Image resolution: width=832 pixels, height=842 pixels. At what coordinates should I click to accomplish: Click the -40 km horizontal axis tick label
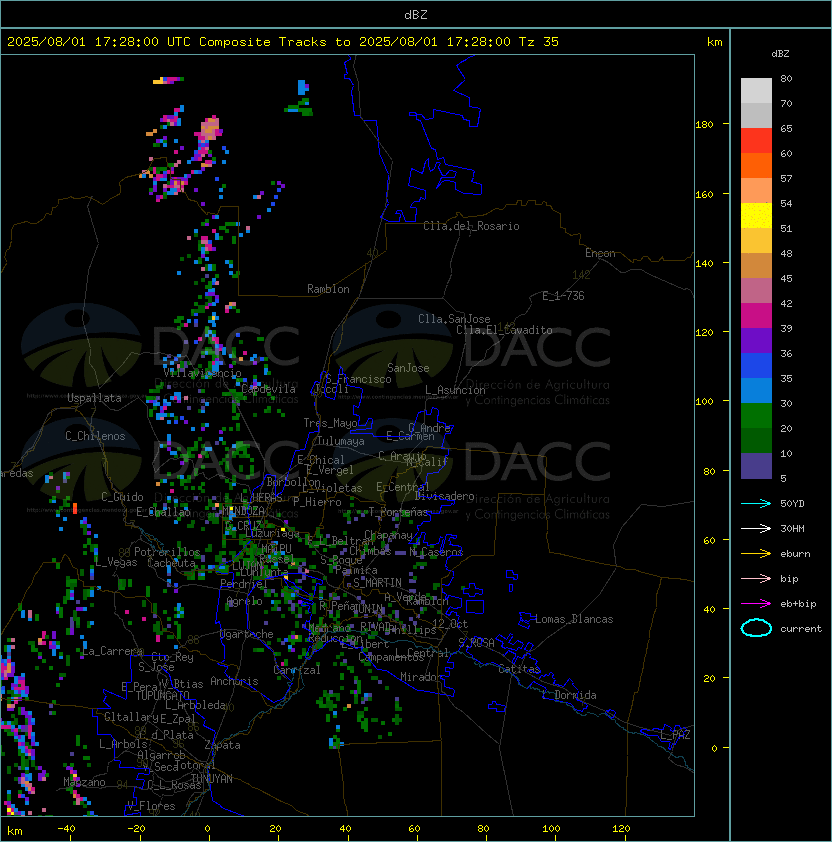[67, 829]
